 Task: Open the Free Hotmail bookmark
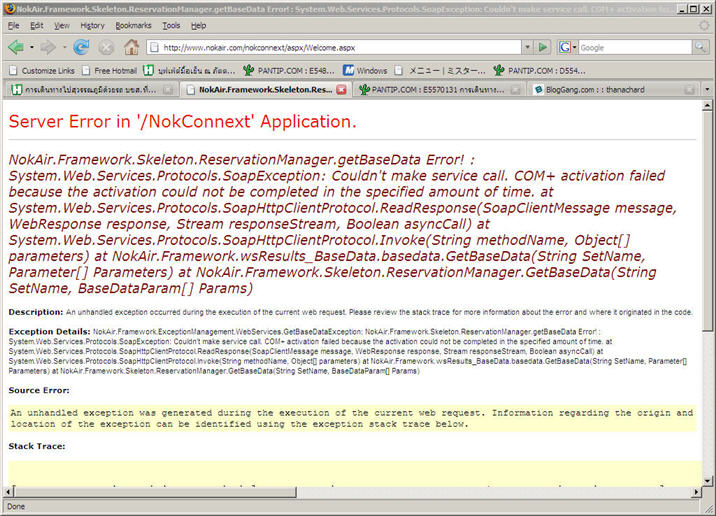tap(110, 71)
